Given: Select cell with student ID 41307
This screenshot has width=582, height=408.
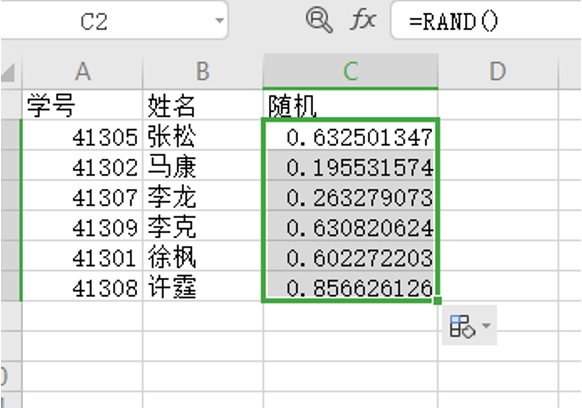Looking at the screenshot, I should 82,196.
